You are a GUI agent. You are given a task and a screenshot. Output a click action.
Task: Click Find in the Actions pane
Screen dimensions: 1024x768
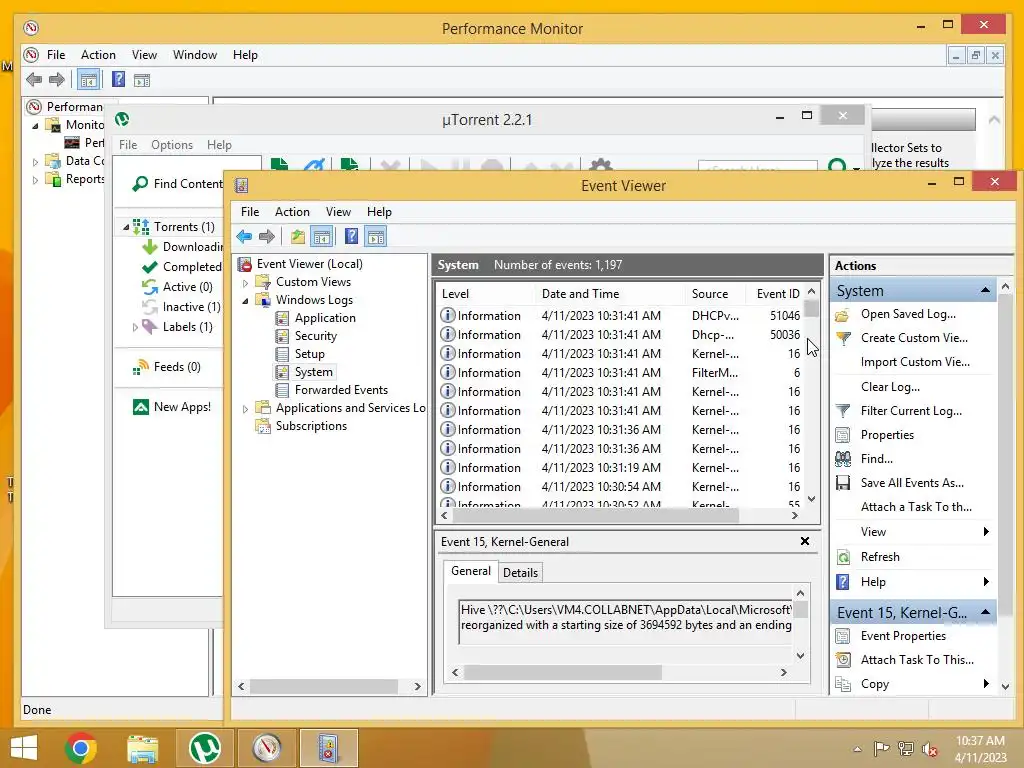(x=876, y=459)
